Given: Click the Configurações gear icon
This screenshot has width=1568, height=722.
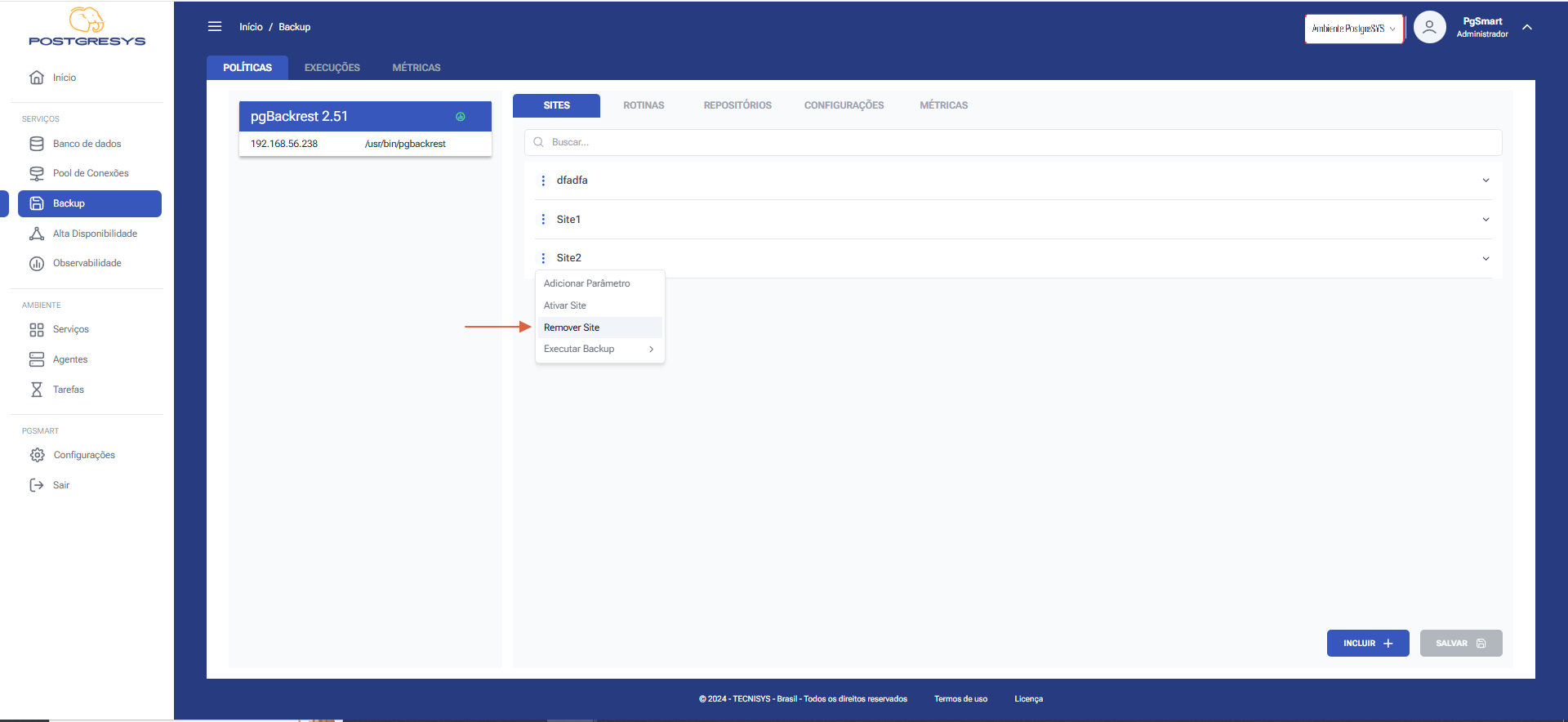Looking at the screenshot, I should pos(37,455).
